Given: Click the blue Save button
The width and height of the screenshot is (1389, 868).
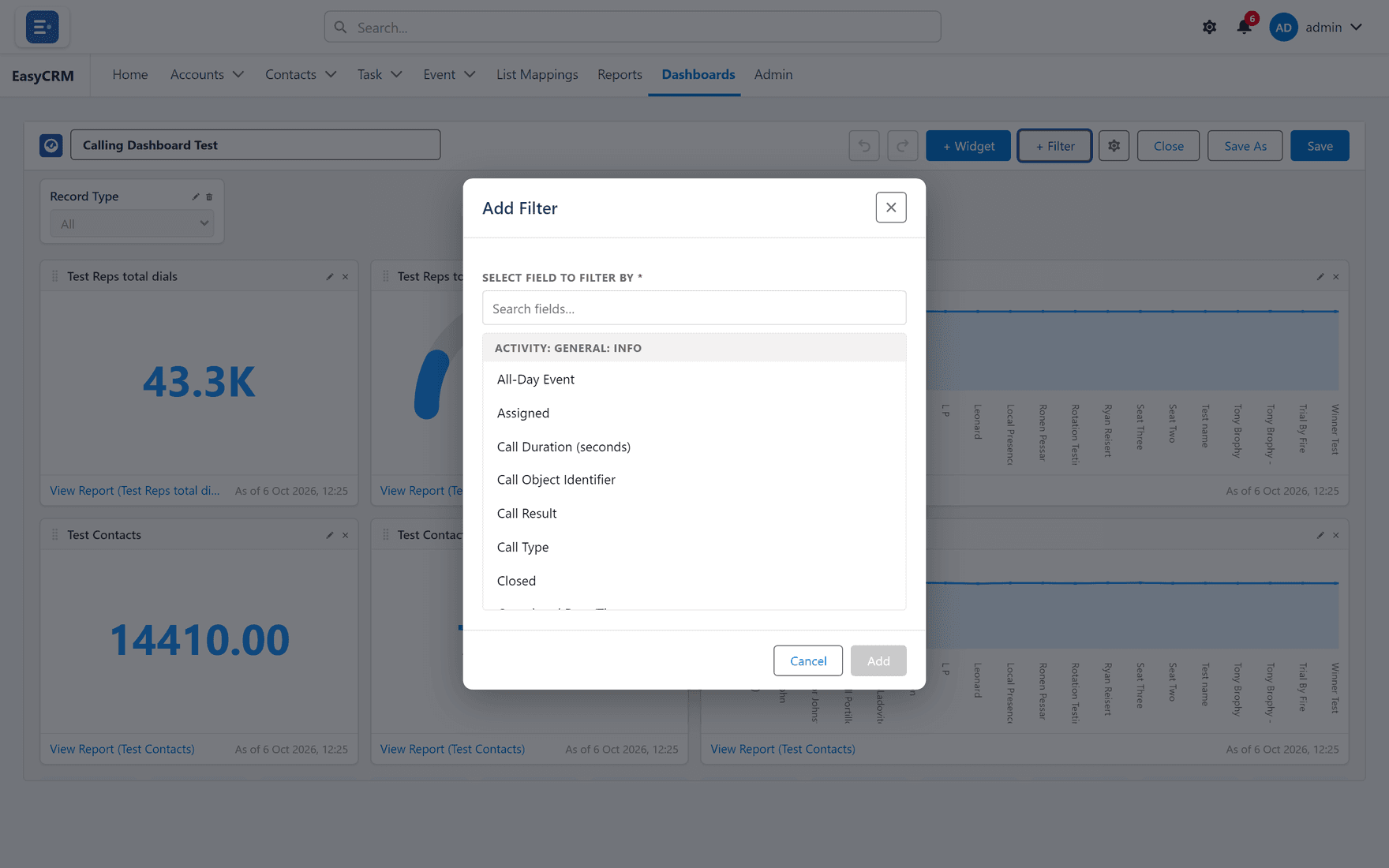Looking at the screenshot, I should 1320,146.
